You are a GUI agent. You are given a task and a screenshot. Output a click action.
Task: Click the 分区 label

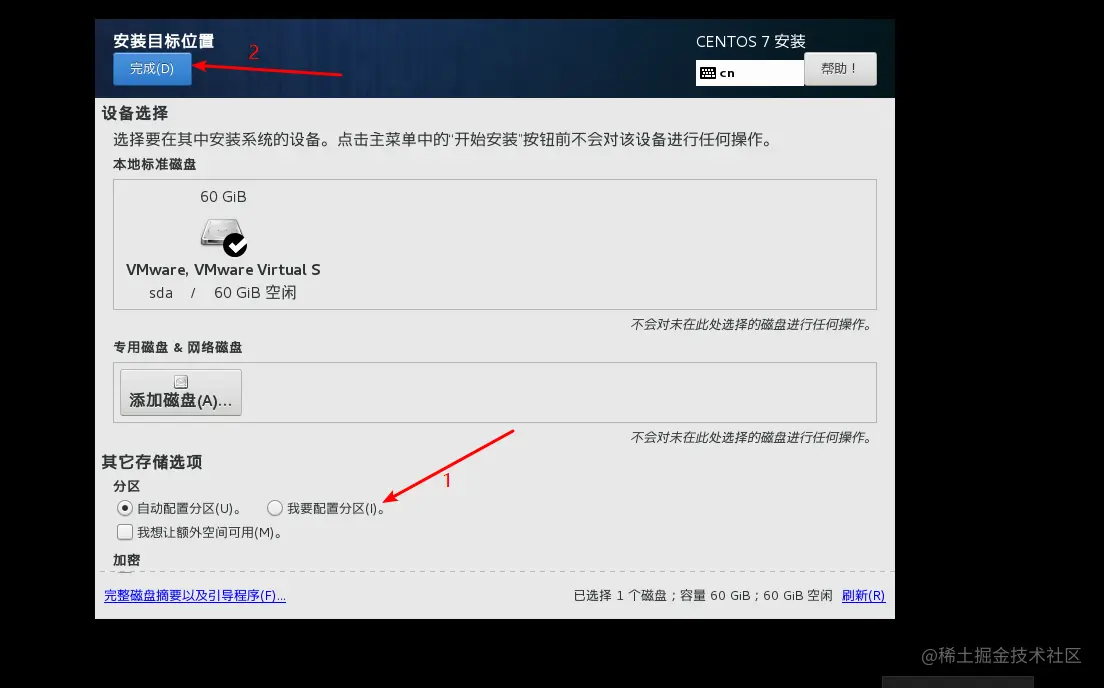(x=127, y=486)
